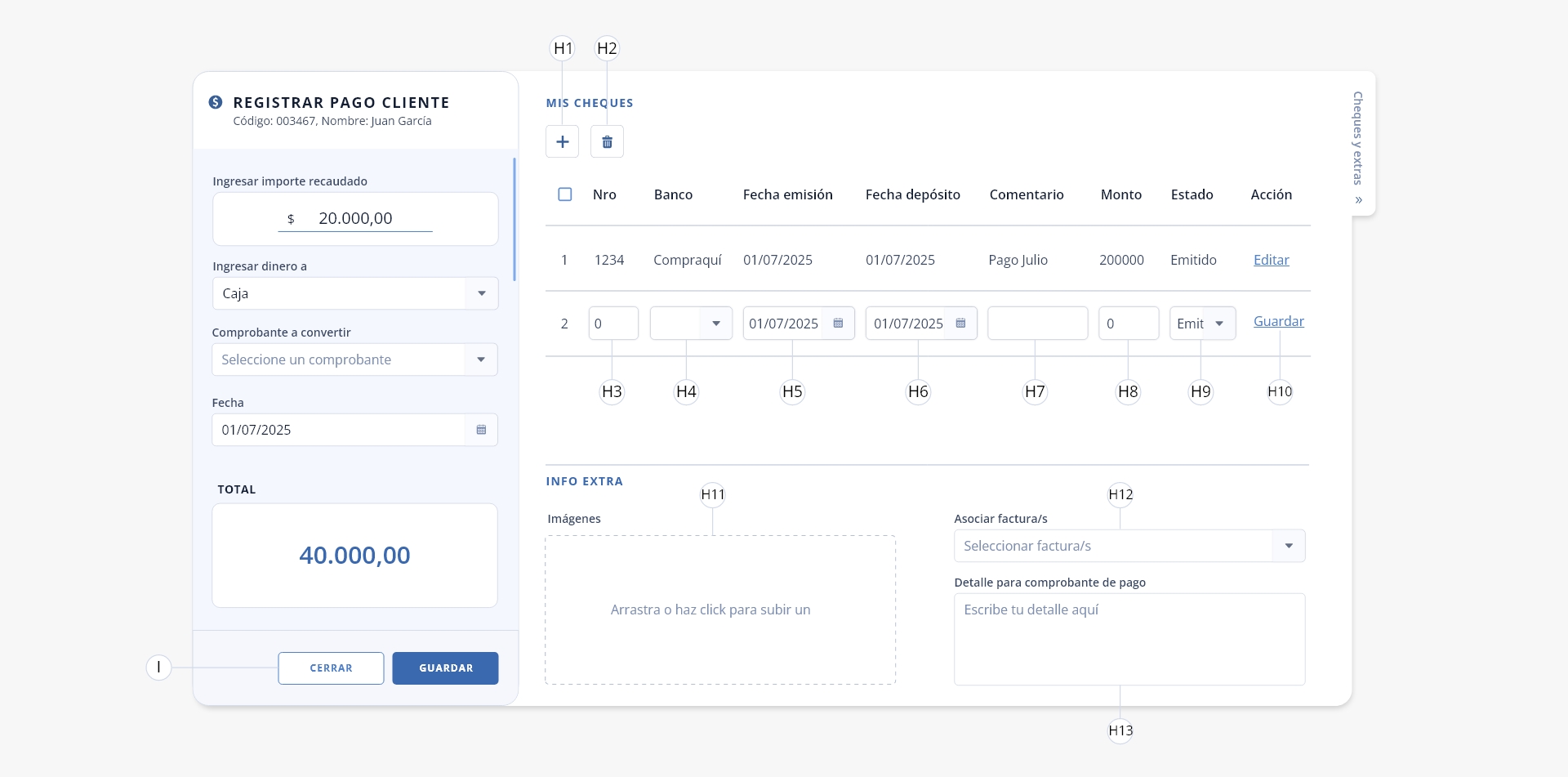Image resolution: width=1568 pixels, height=777 pixels.
Task: Toggle the select-all cheques checkbox
Action: [564, 194]
